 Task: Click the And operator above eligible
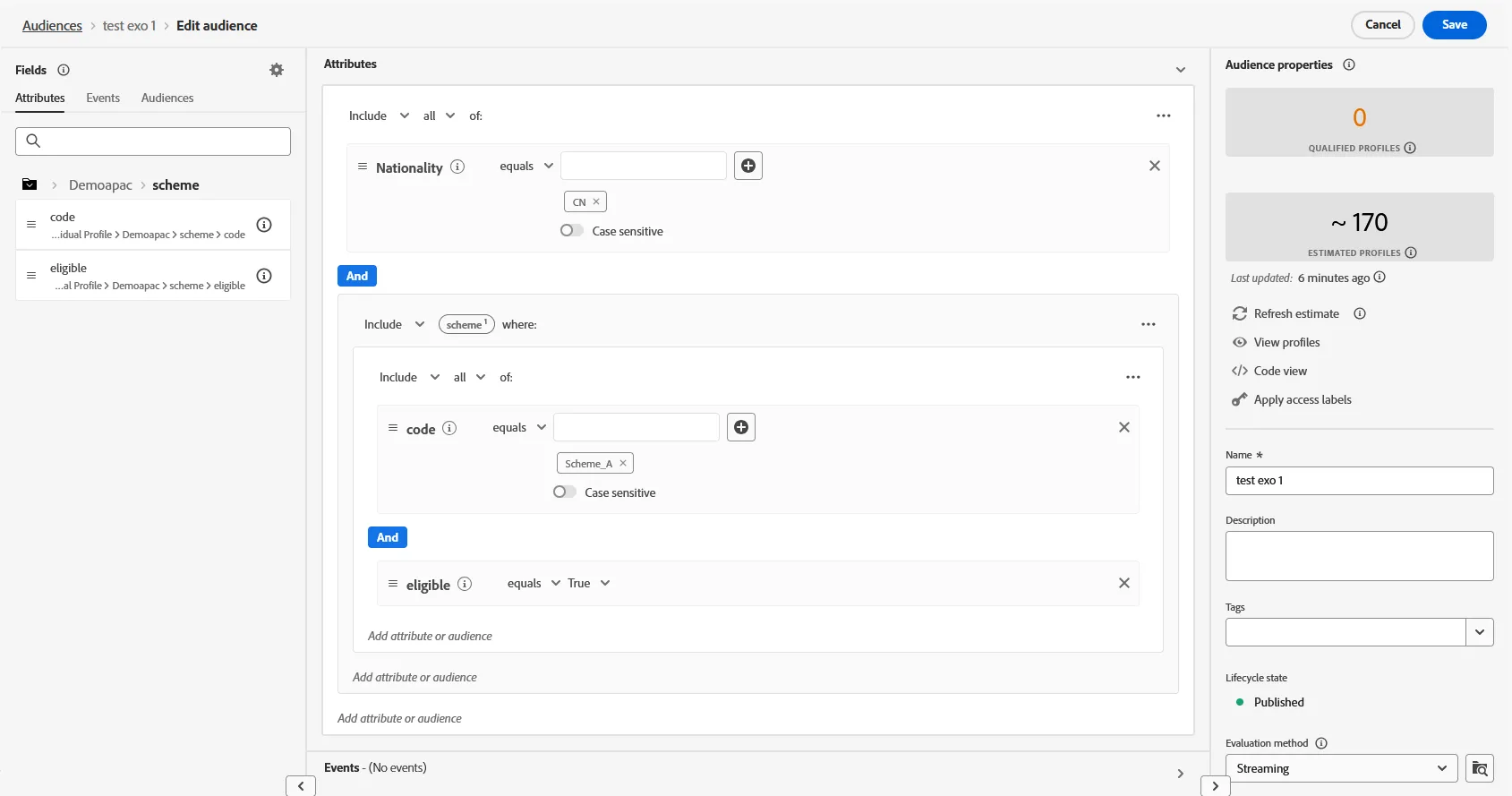pos(388,537)
